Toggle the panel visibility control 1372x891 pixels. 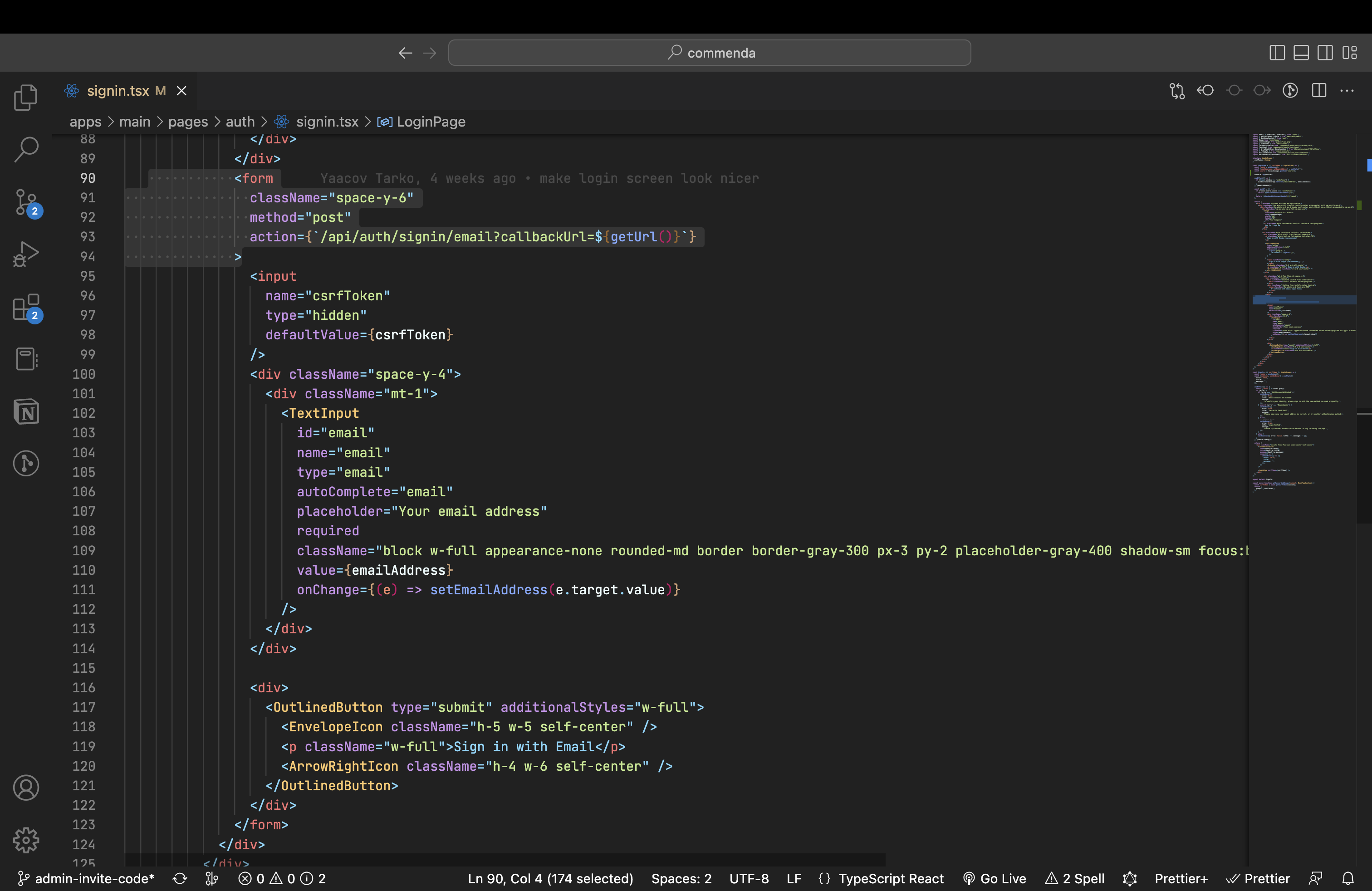point(1301,53)
